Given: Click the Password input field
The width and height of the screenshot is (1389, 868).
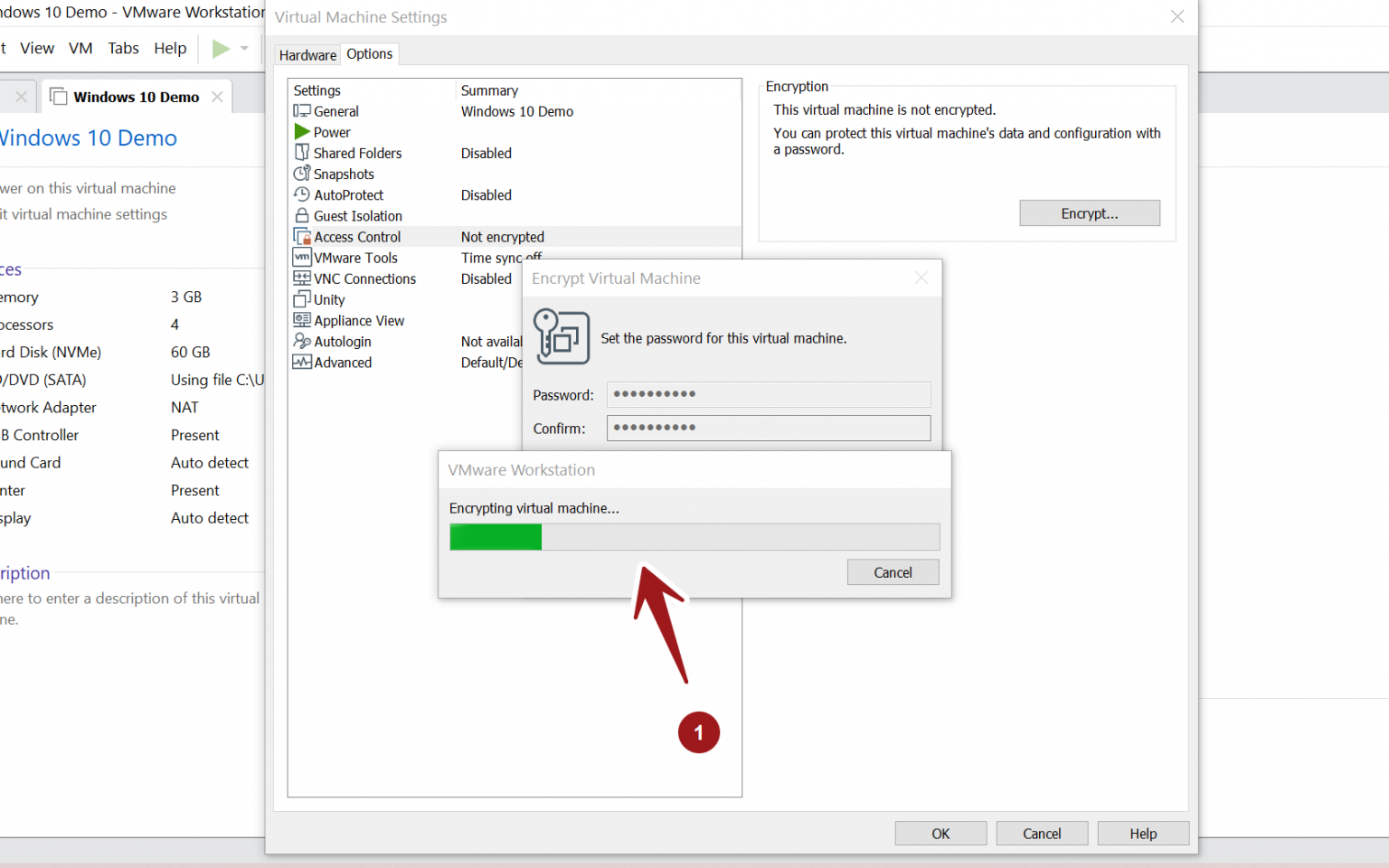Looking at the screenshot, I should tap(768, 394).
